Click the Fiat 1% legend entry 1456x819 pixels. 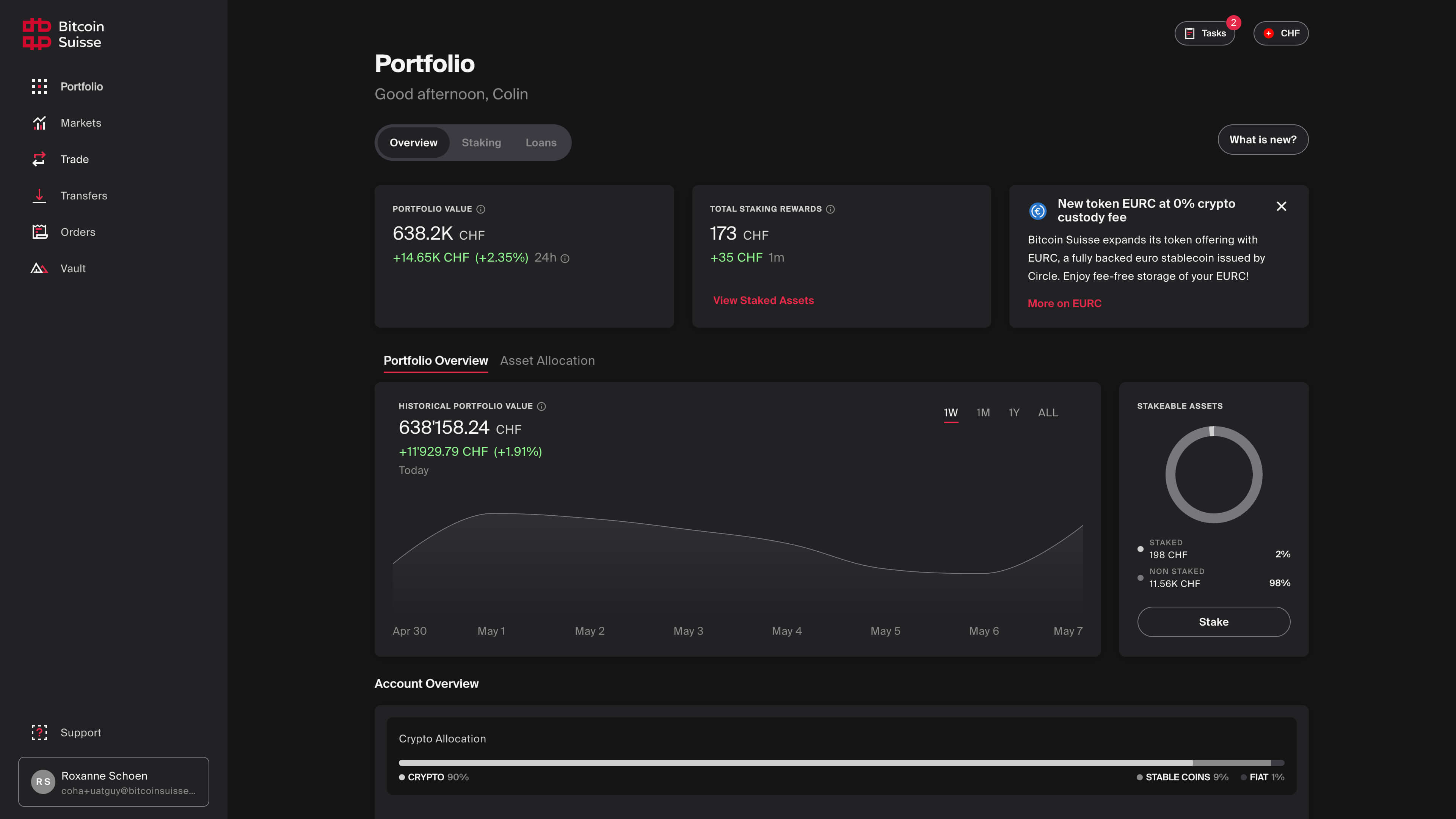click(1262, 777)
